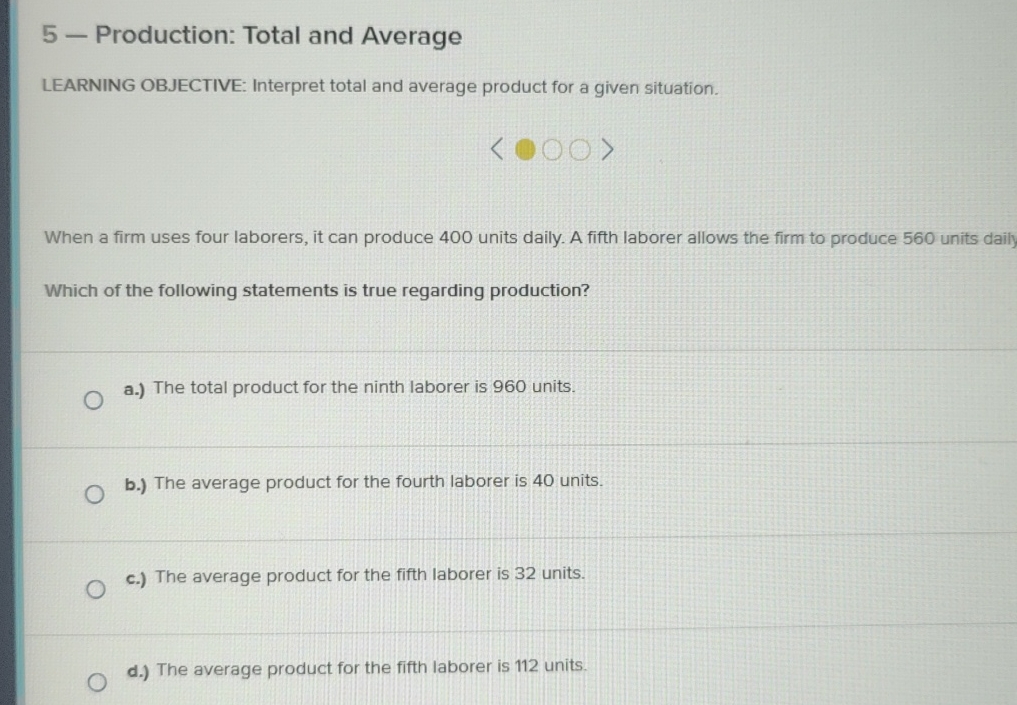1017x705 pixels.
Task: Navigate to the next question using the right chevron
Action: pyautogui.click(x=608, y=150)
